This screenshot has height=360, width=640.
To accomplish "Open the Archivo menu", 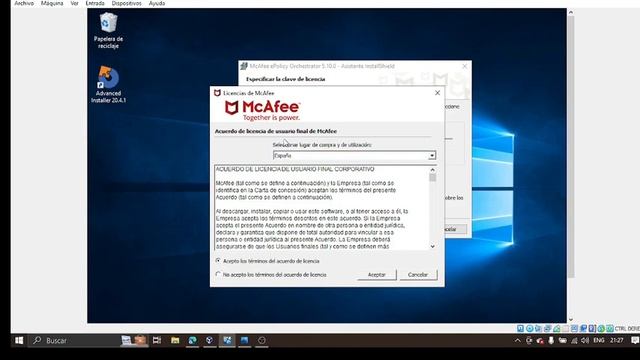I will pos(24,3).
